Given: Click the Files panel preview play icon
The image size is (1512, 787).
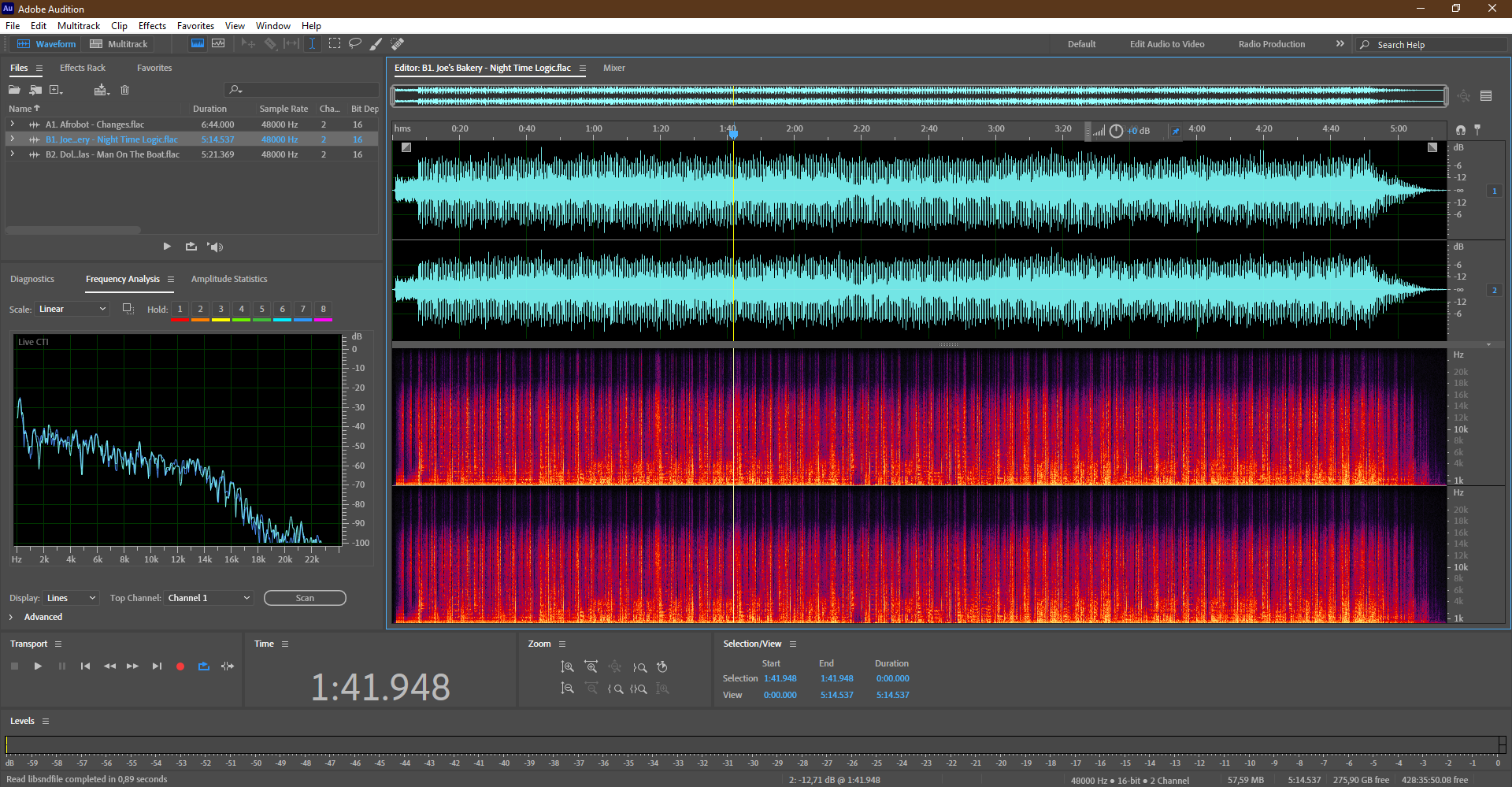Looking at the screenshot, I should [x=167, y=247].
